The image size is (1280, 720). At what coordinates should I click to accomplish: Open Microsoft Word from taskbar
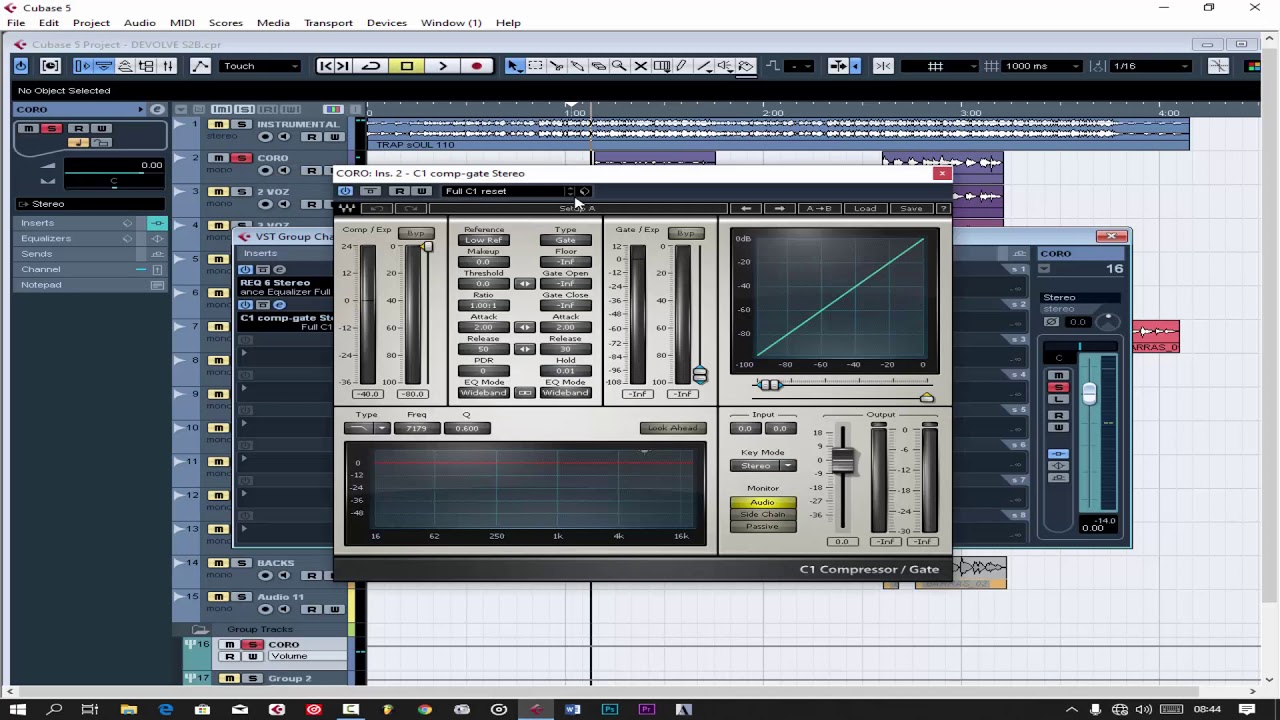tap(572, 709)
